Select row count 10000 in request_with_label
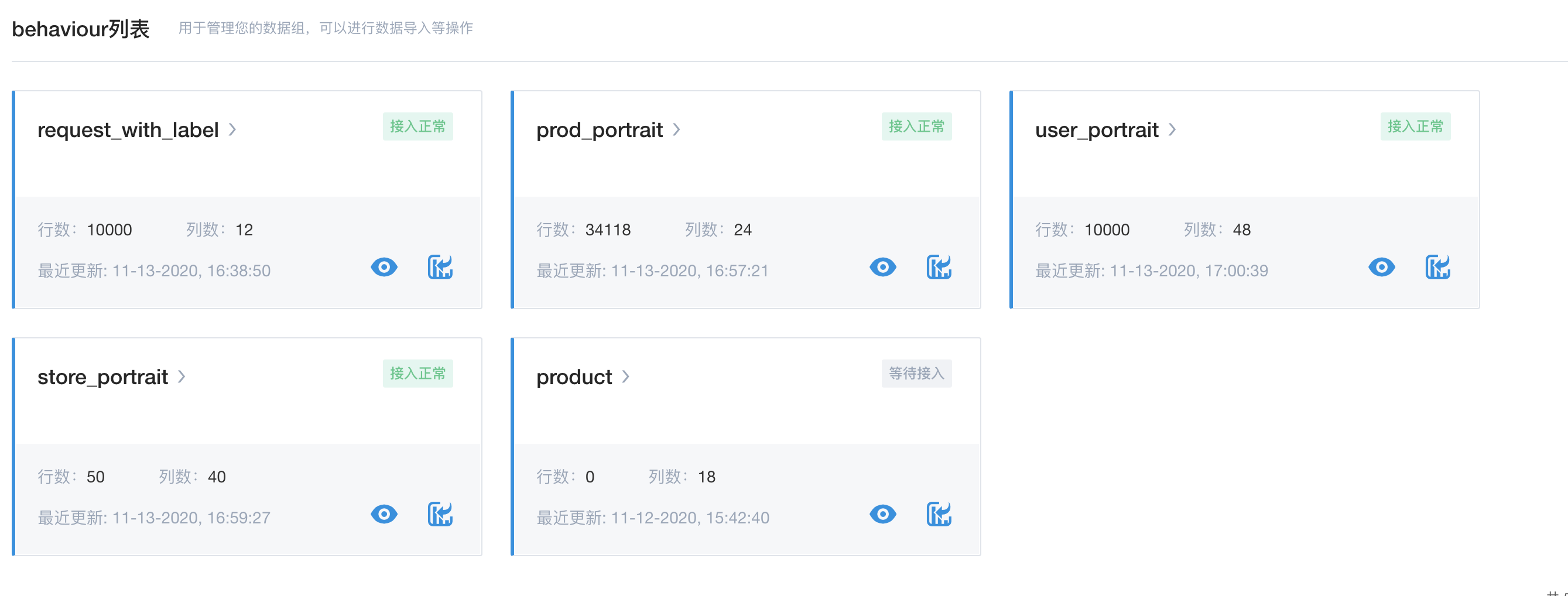 (x=109, y=230)
